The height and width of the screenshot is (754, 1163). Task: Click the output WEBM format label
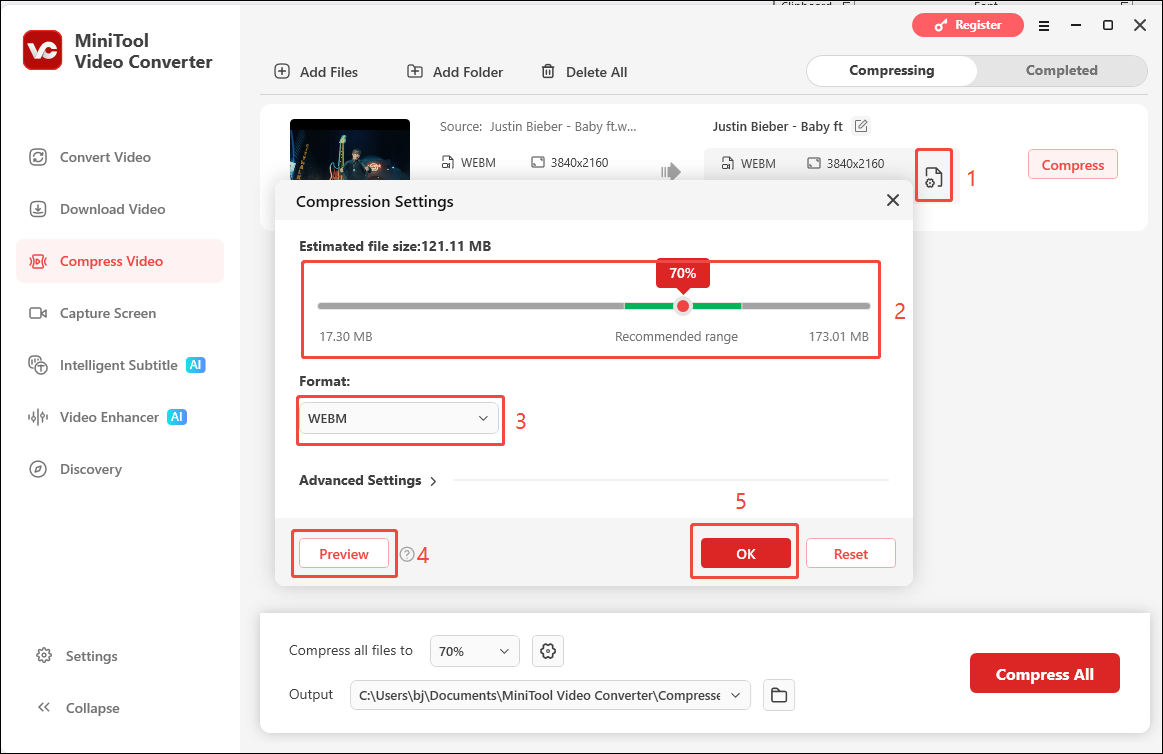[758, 163]
